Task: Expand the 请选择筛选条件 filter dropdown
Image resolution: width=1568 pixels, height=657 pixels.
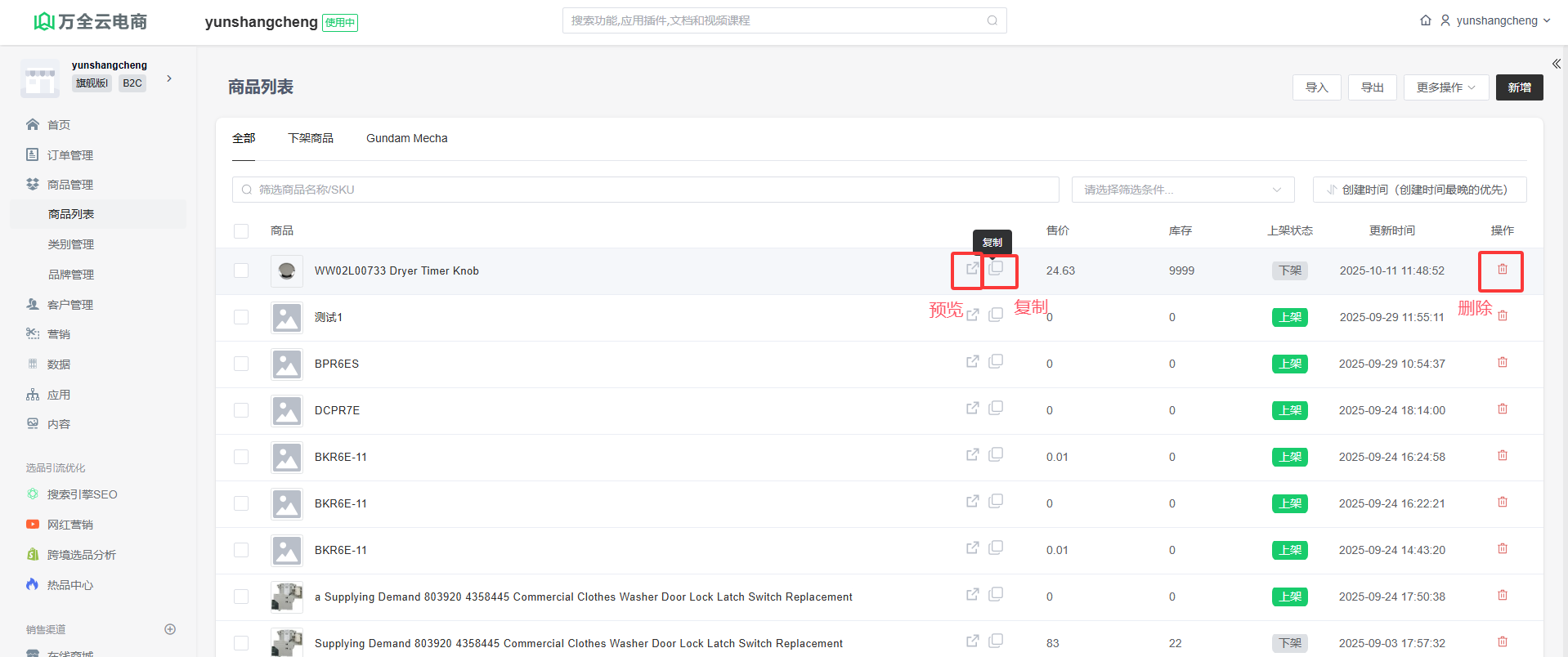Action: pyautogui.click(x=1182, y=190)
